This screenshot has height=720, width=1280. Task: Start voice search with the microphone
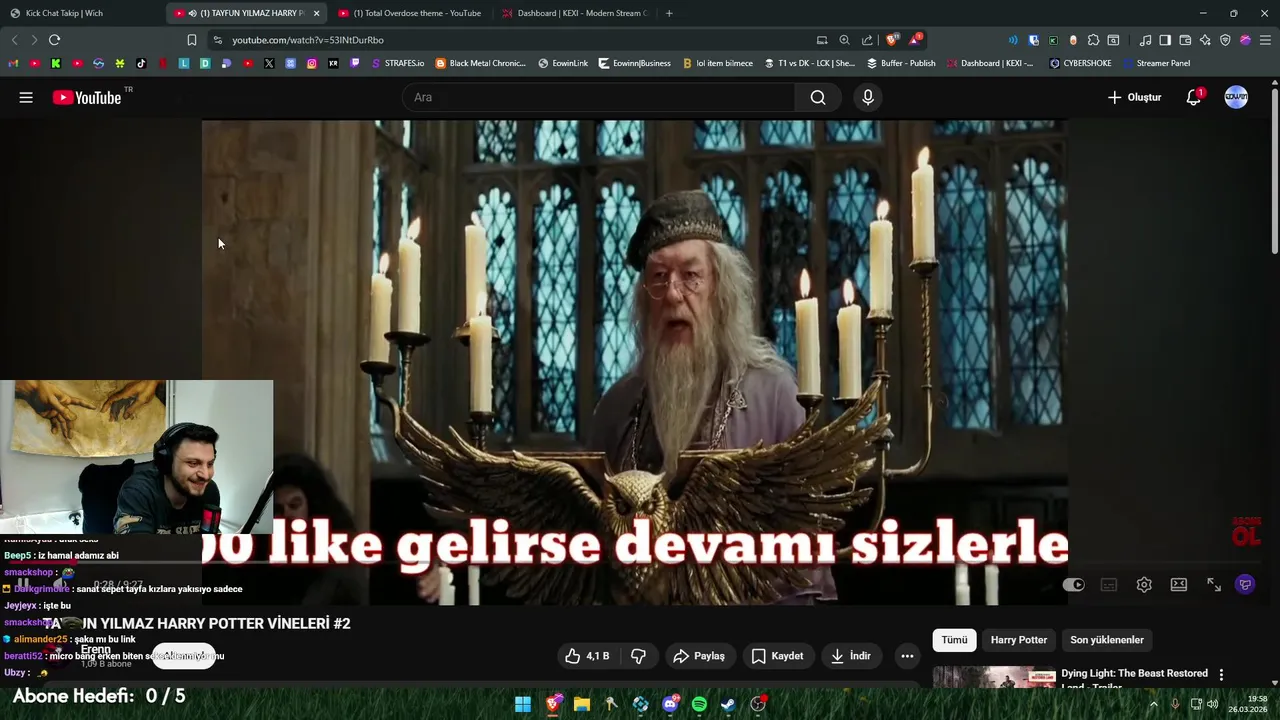(x=868, y=97)
